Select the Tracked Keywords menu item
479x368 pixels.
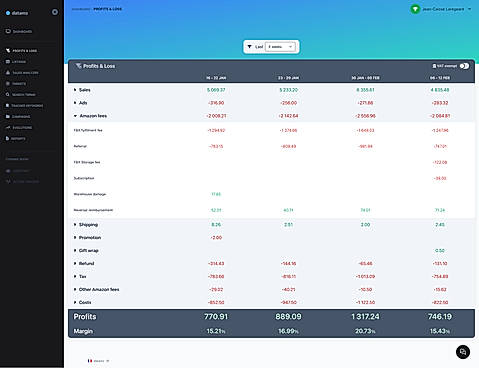pyautogui.click(x=24, y=106)
